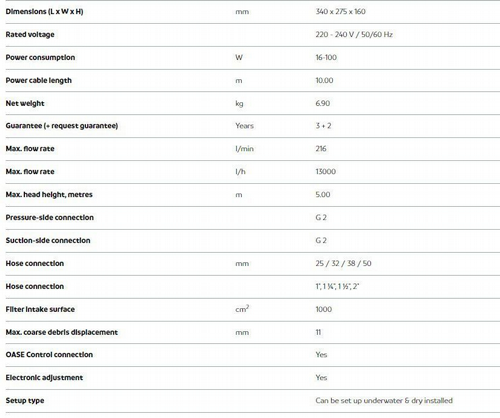Click the Setup type underwater & dry installed text
This screenshot has width=500, height=418.
[x=384, y=400]
